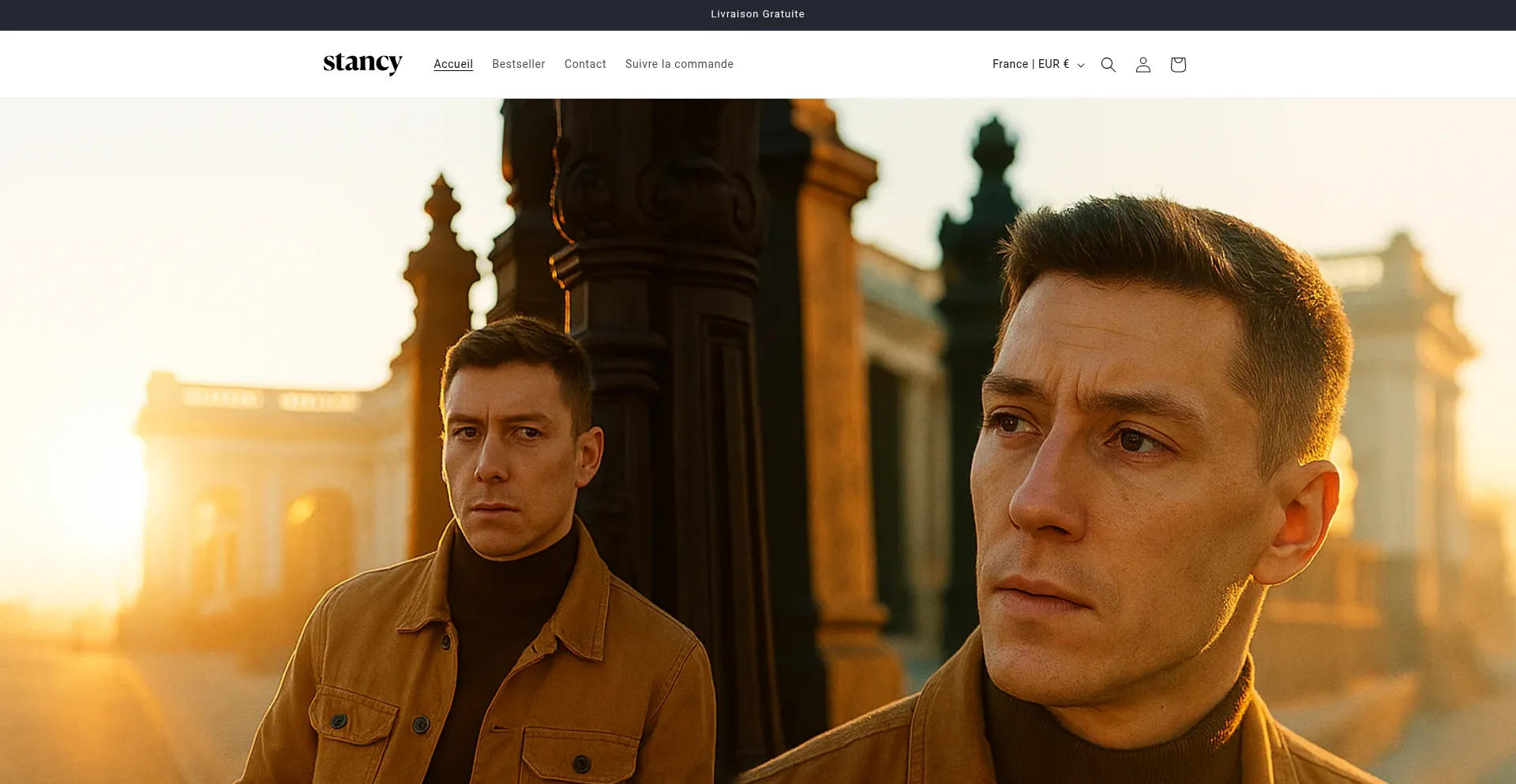
Task: Open the Bestseller menu item
Action: (518, 64)
